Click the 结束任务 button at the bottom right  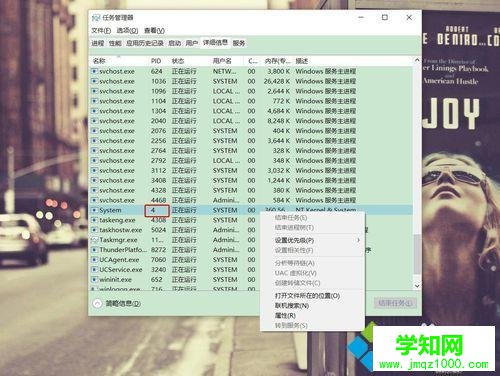[395, 303]
